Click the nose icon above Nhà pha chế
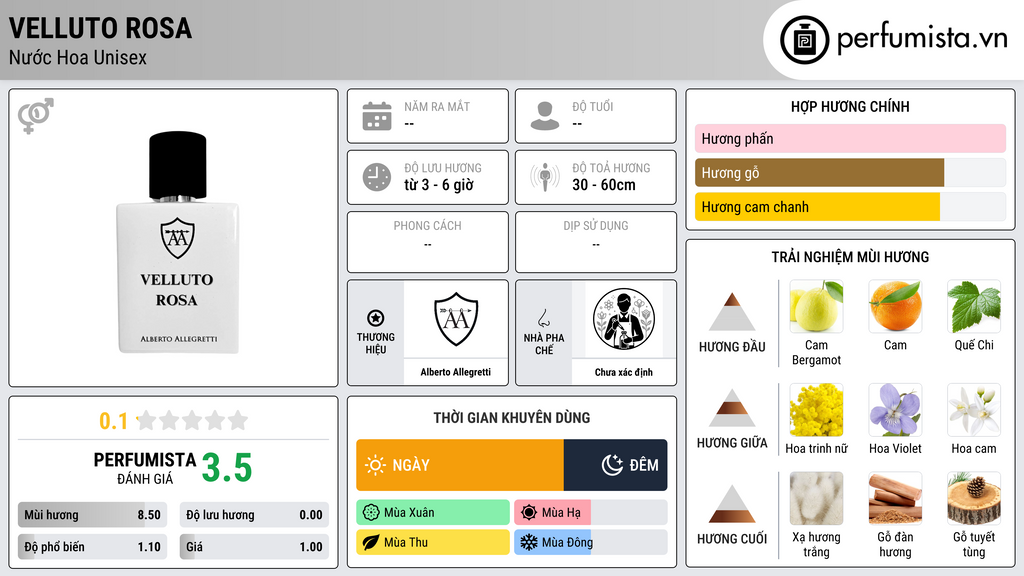Viewport: 1024px width, 576px height. [543, 318]
